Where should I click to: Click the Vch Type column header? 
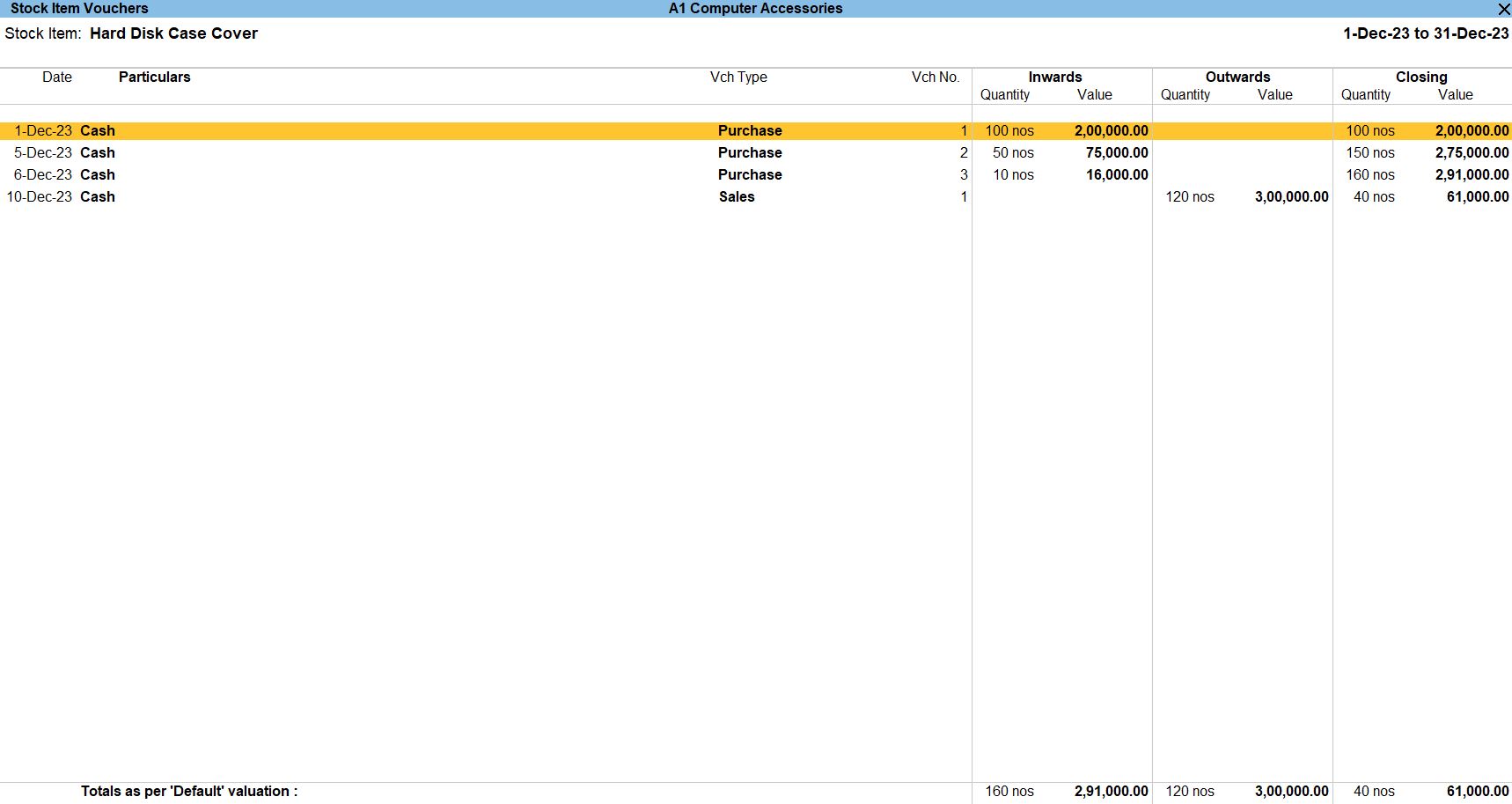[x=738, y=77]
